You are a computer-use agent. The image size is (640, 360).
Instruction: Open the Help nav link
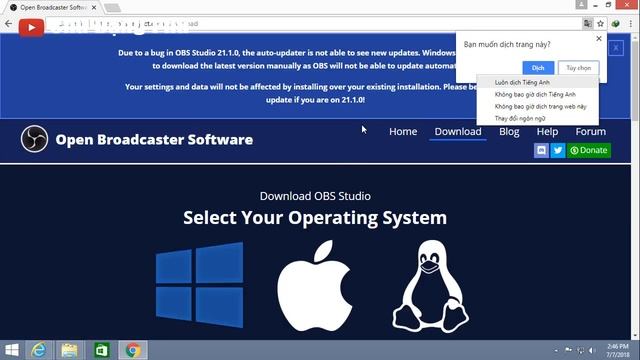[x=547, y=131]
